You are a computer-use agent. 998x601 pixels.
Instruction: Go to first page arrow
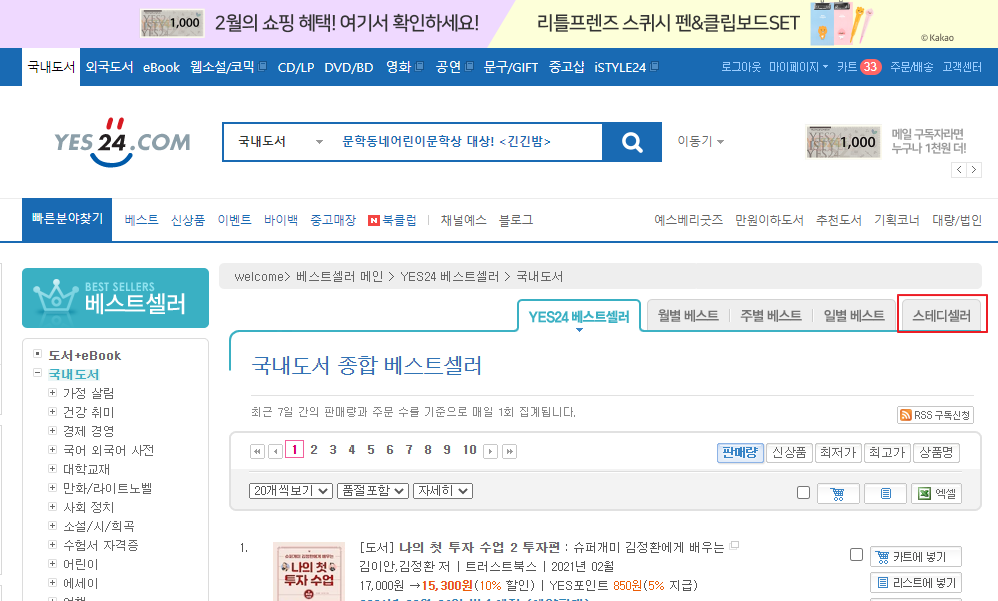point(257,451)
